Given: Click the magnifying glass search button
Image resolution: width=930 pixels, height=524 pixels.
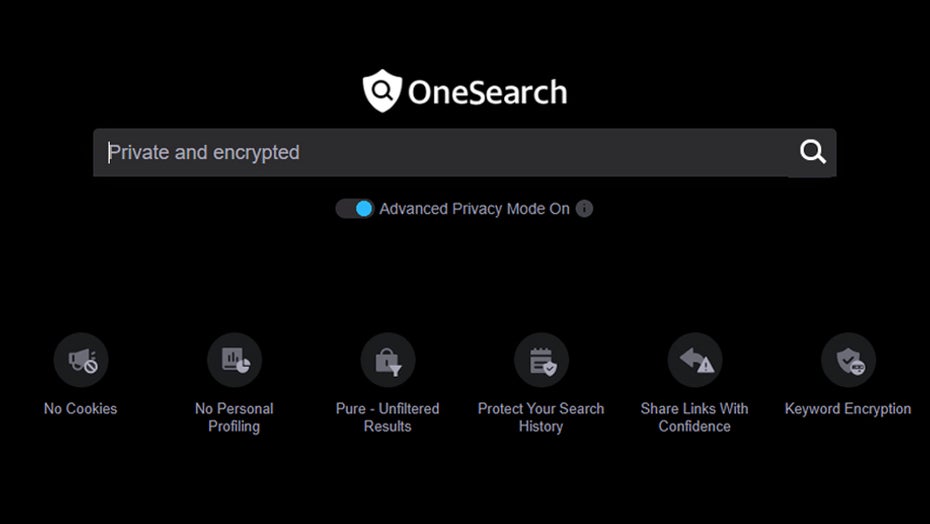Looking at the screenshot, I should [x=813, y=152].
